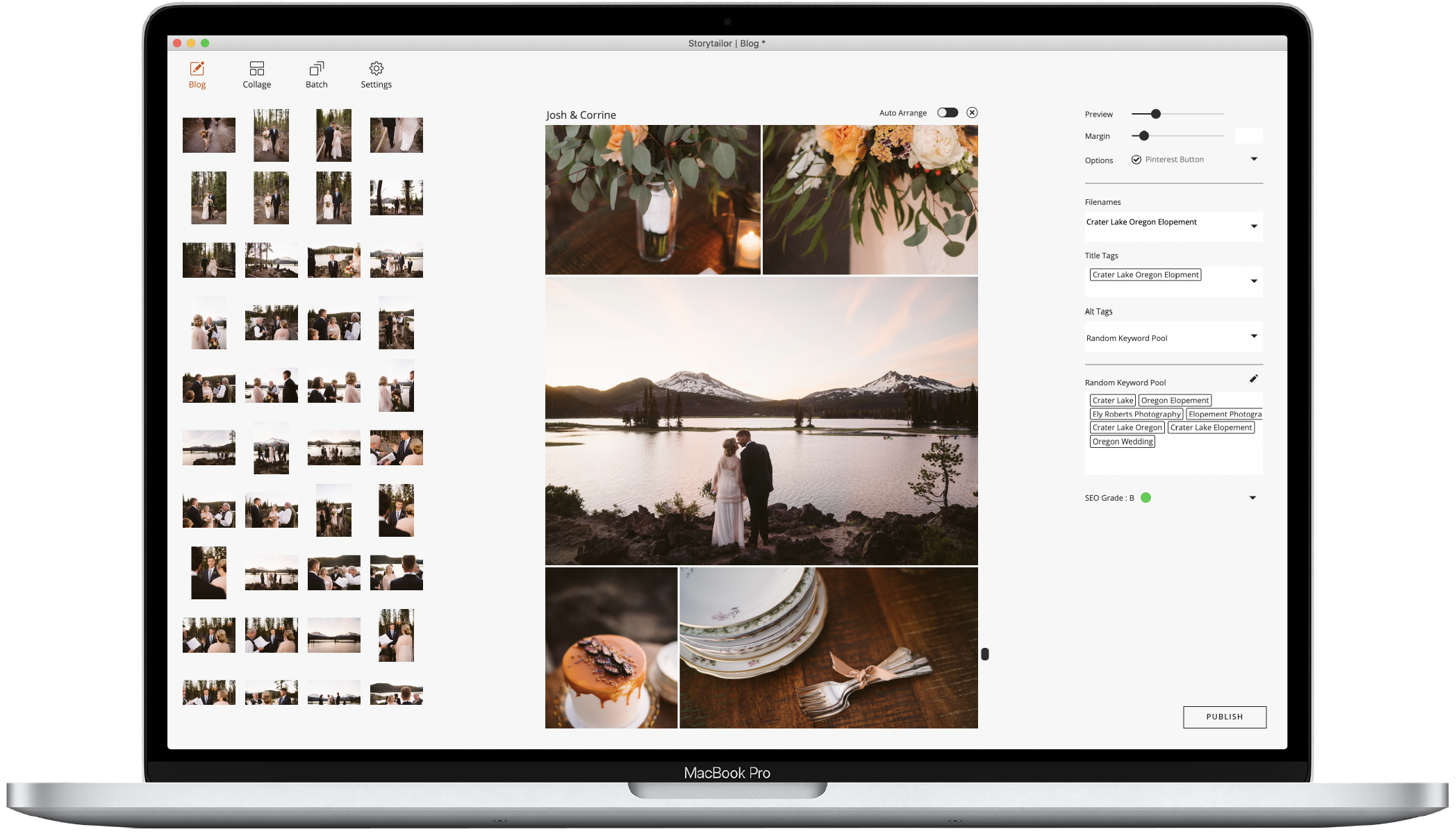Expand the Options dropdown arrow
Viewport: 1456px width, 834px height.
(x=1254, y=159)
